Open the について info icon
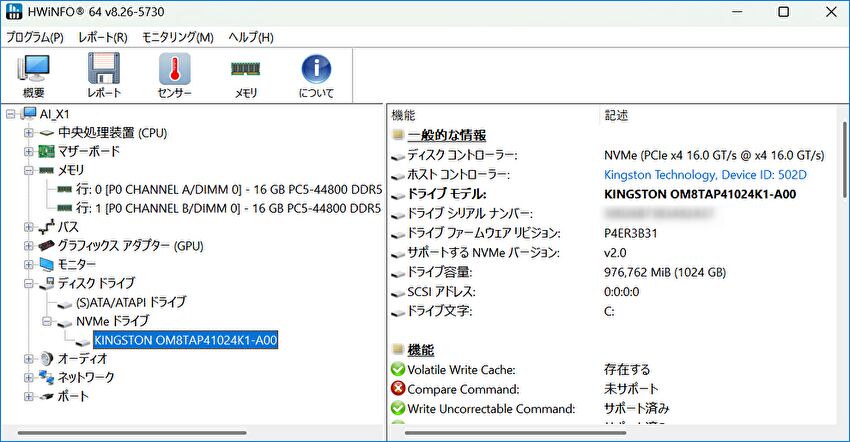Image resolution: width=850 pixels, height=442 pixels. 316,69
